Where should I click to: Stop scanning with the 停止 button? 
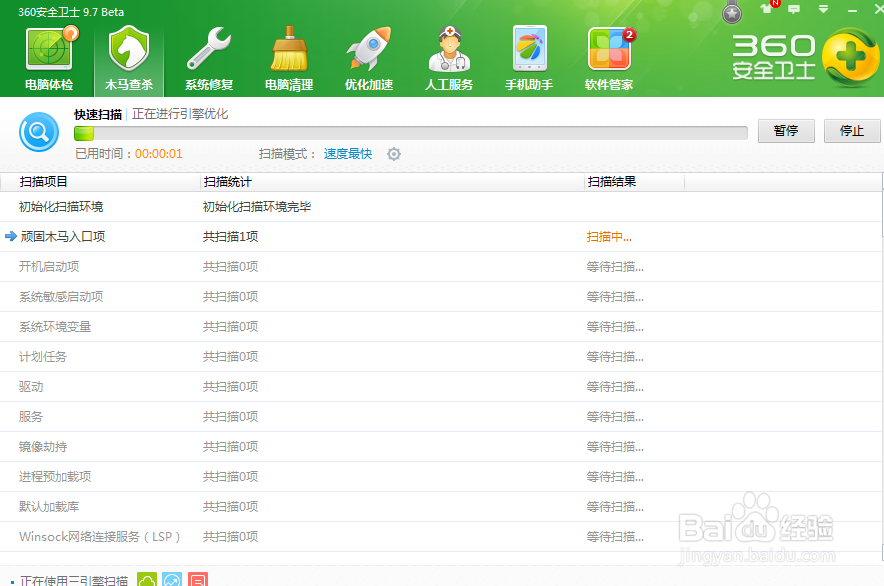tap(851, 131)
